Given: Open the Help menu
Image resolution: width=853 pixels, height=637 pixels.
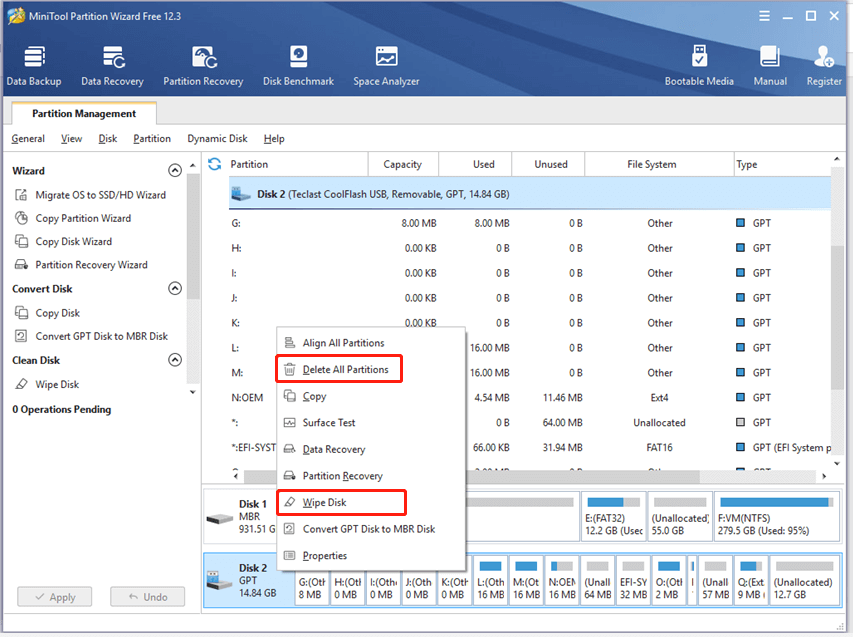Looking at the screenshot, I should (x=274, y=139).
